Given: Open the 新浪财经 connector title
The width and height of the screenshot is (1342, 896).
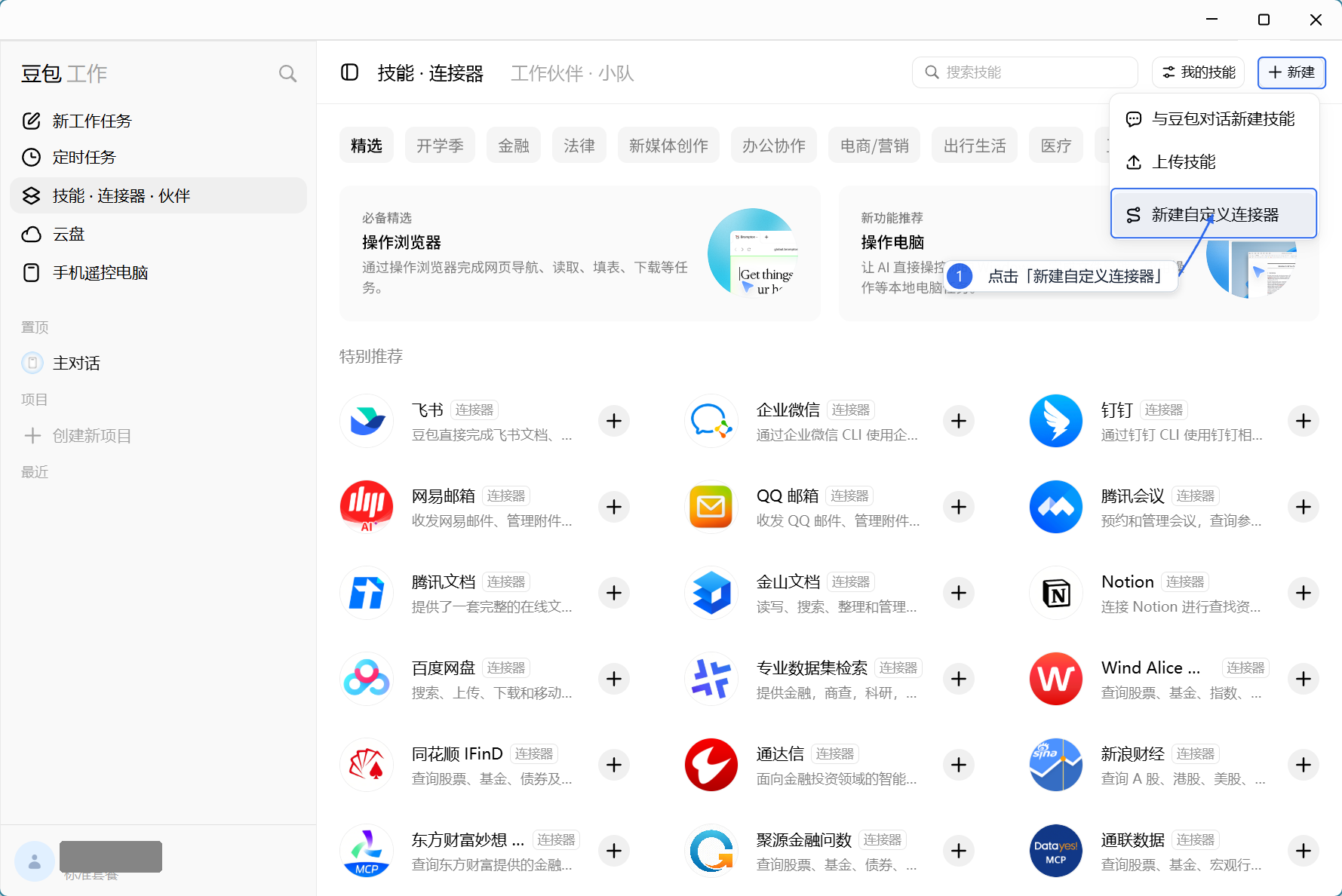Looking at the screenshot, I should [x=1132, y=753].
